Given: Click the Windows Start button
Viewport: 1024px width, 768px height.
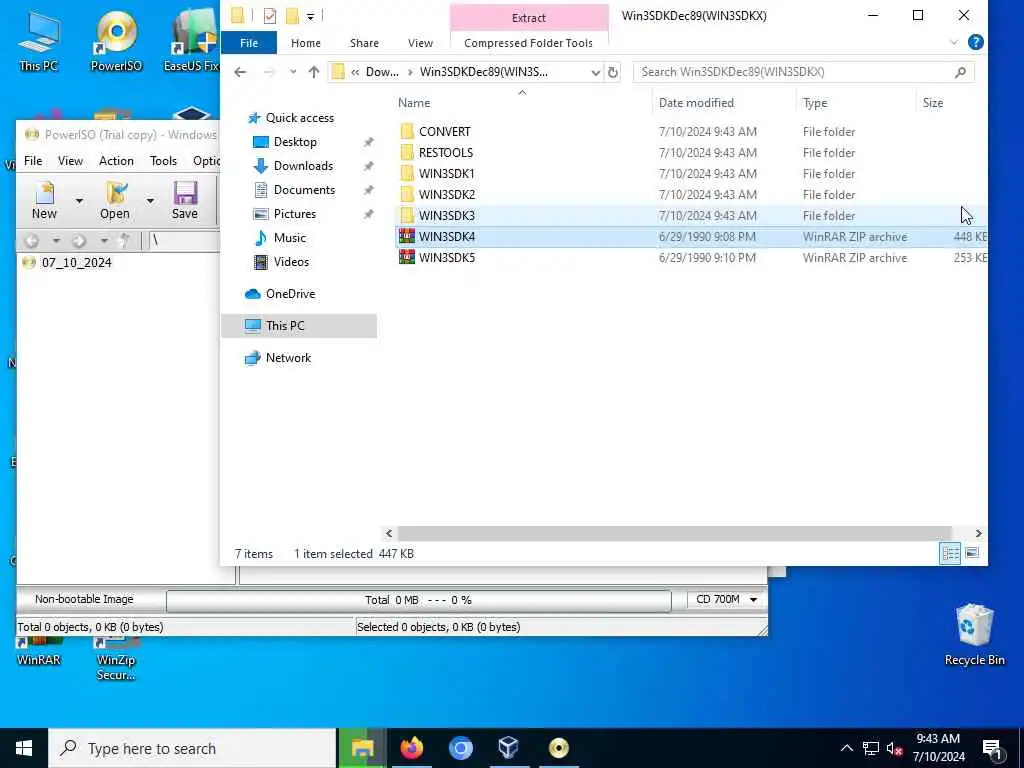Looking at the screenshot, I should [x=24, y=748].
